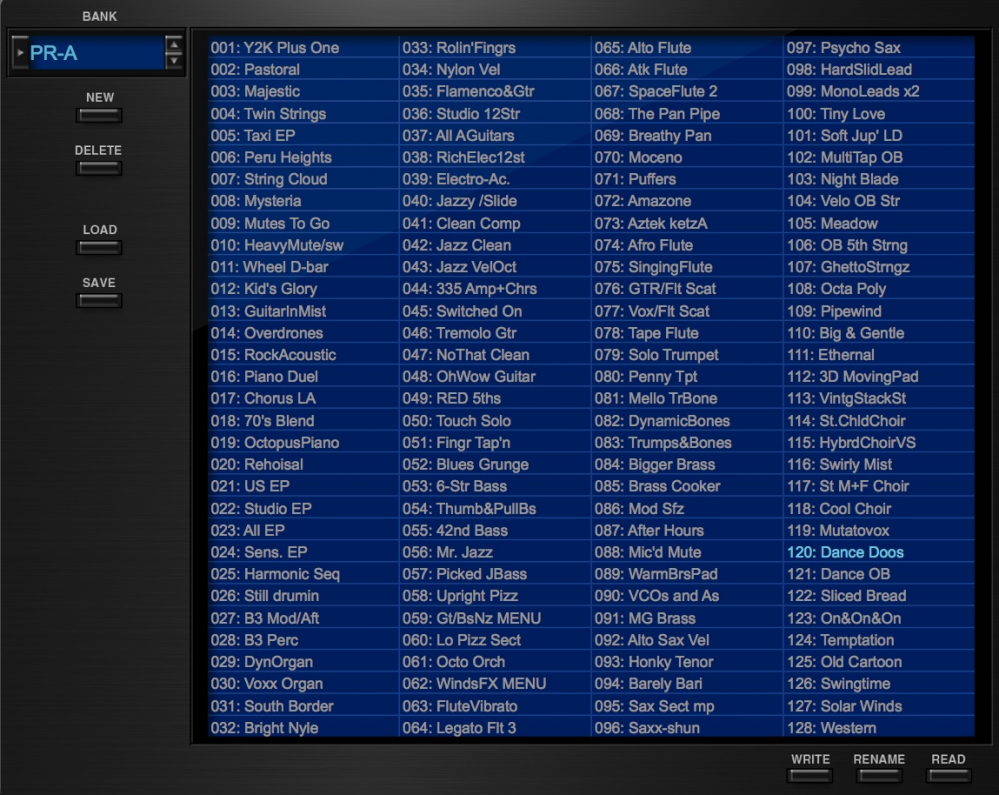Click the WRITE patch button
Image resolution: width=999 pixels, height=795 pixels.
pyautogui.click(x=810, y=775)
